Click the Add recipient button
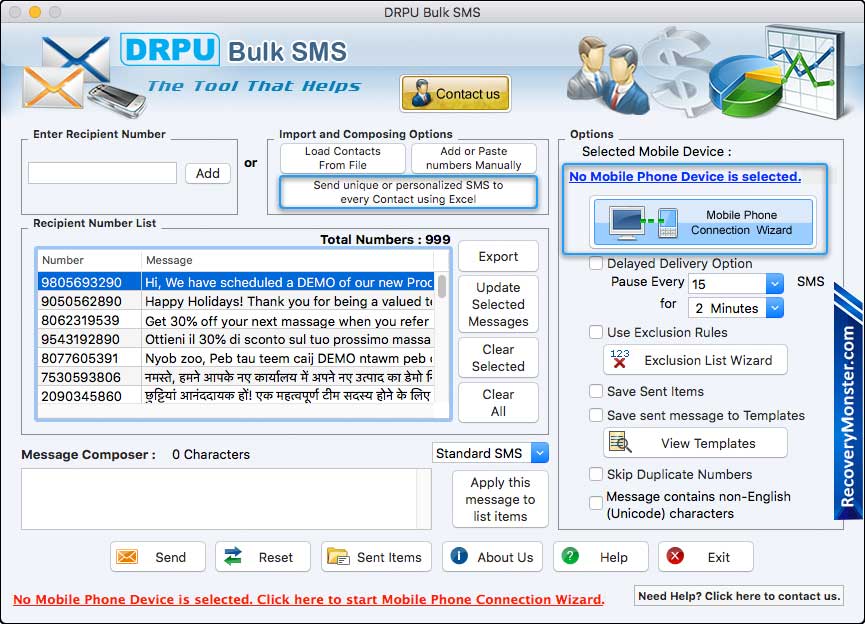The width and height of the screenshot is (865, 624). coord(207,173)
